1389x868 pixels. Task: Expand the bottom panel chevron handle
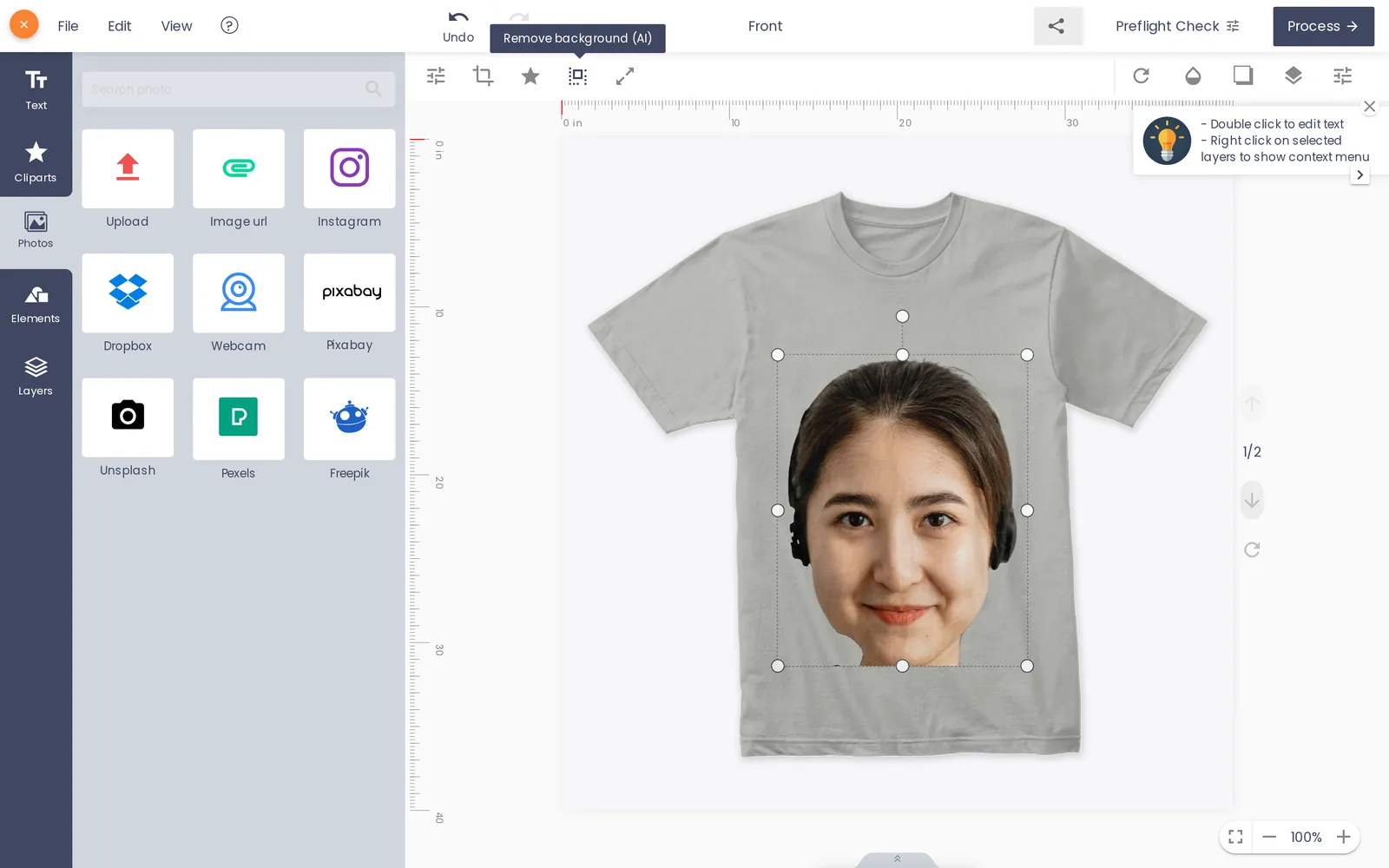[x=897, y=859]
